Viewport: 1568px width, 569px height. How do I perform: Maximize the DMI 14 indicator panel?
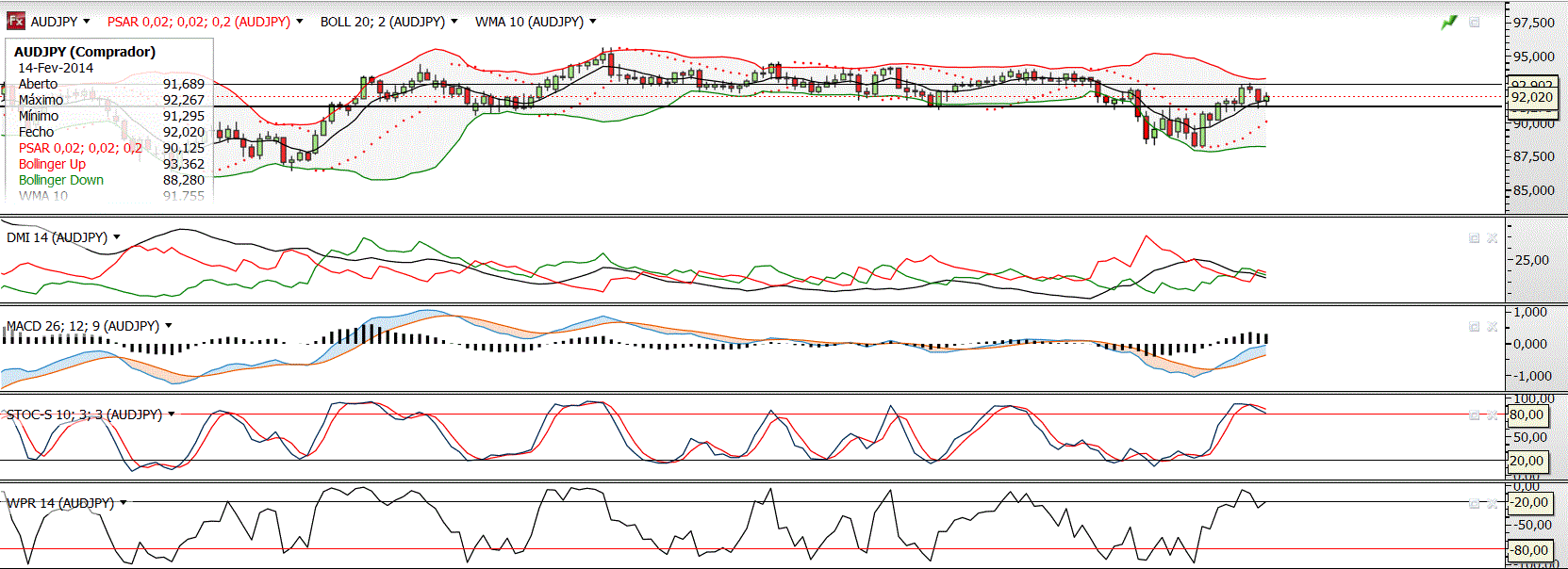1475,238
